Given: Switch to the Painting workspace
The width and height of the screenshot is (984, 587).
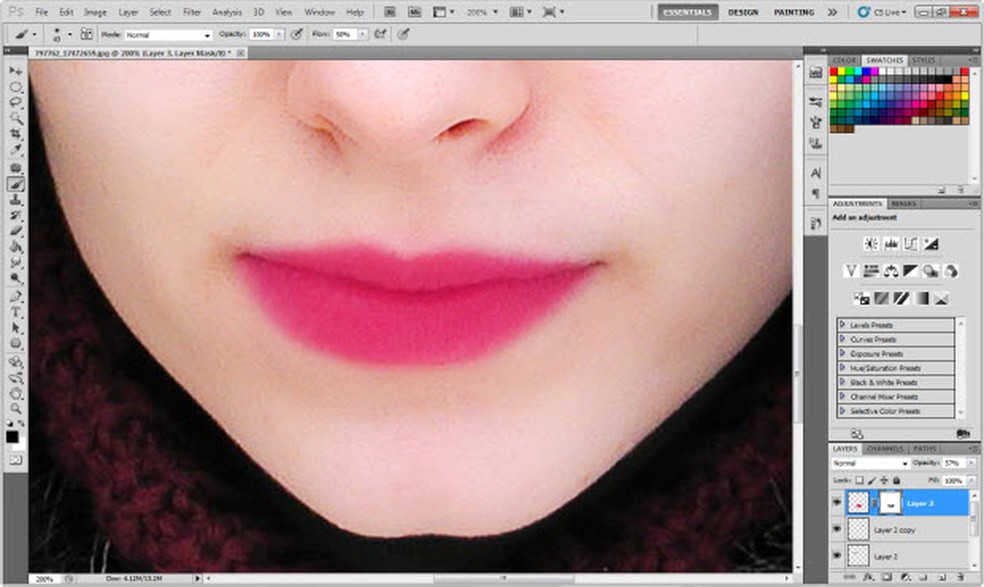Looking at the screenshot, I should point(793,12).
